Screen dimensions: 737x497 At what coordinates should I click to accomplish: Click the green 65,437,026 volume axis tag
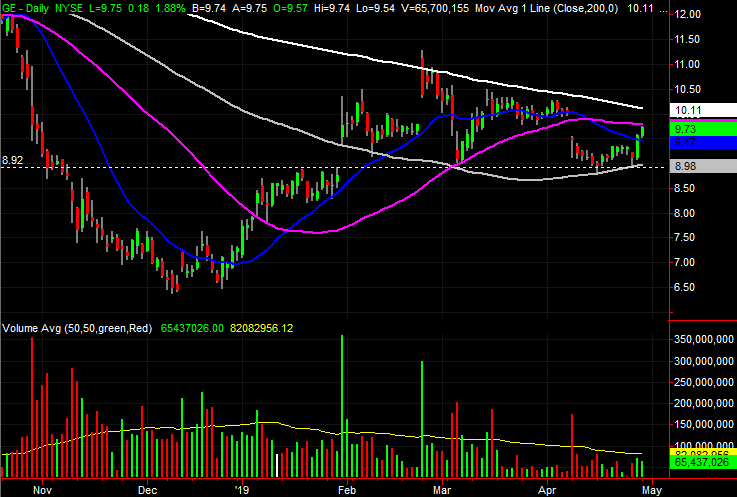click(x=703, y=463)
